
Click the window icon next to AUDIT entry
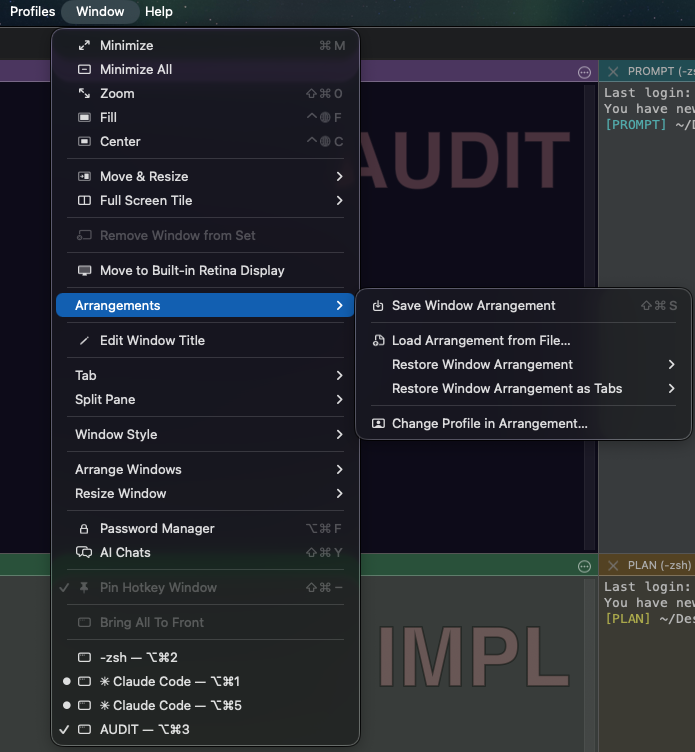coord(84,729)
